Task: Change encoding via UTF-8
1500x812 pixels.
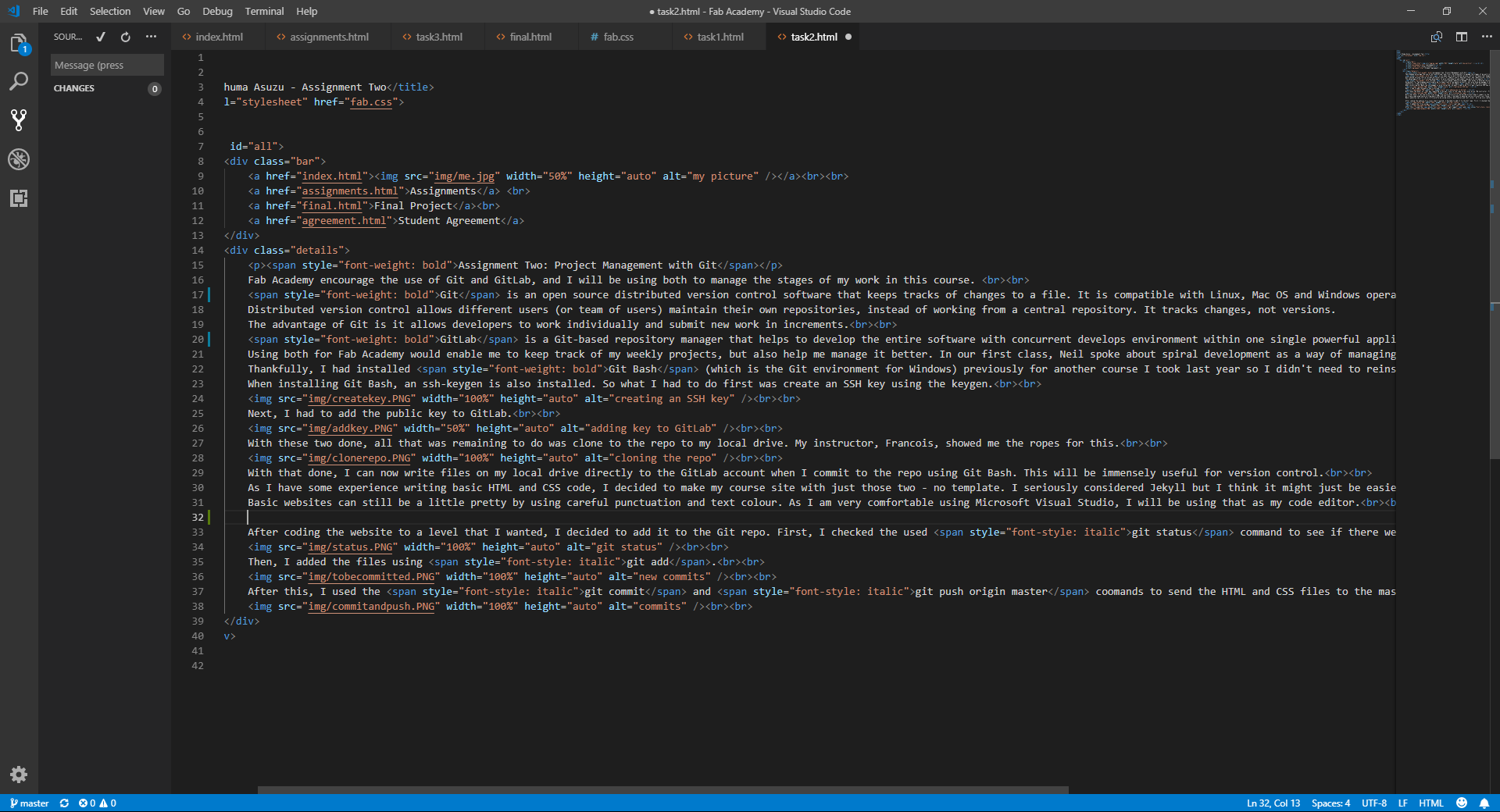Action: click(1374, 803)
